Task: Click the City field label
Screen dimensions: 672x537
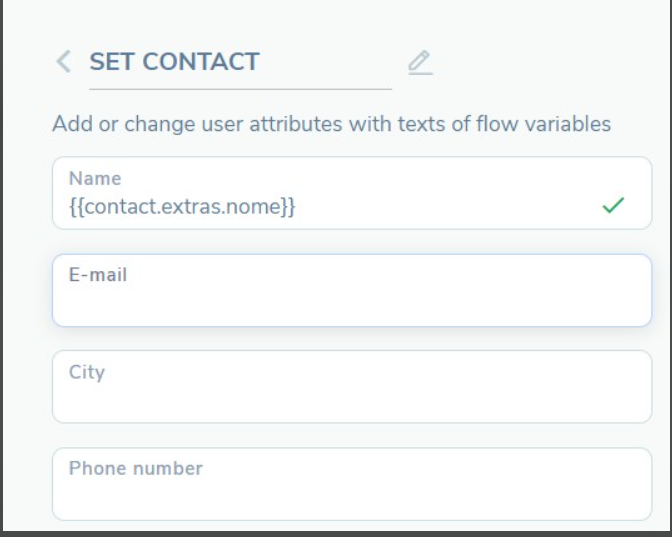Action: tap(87, 372)
